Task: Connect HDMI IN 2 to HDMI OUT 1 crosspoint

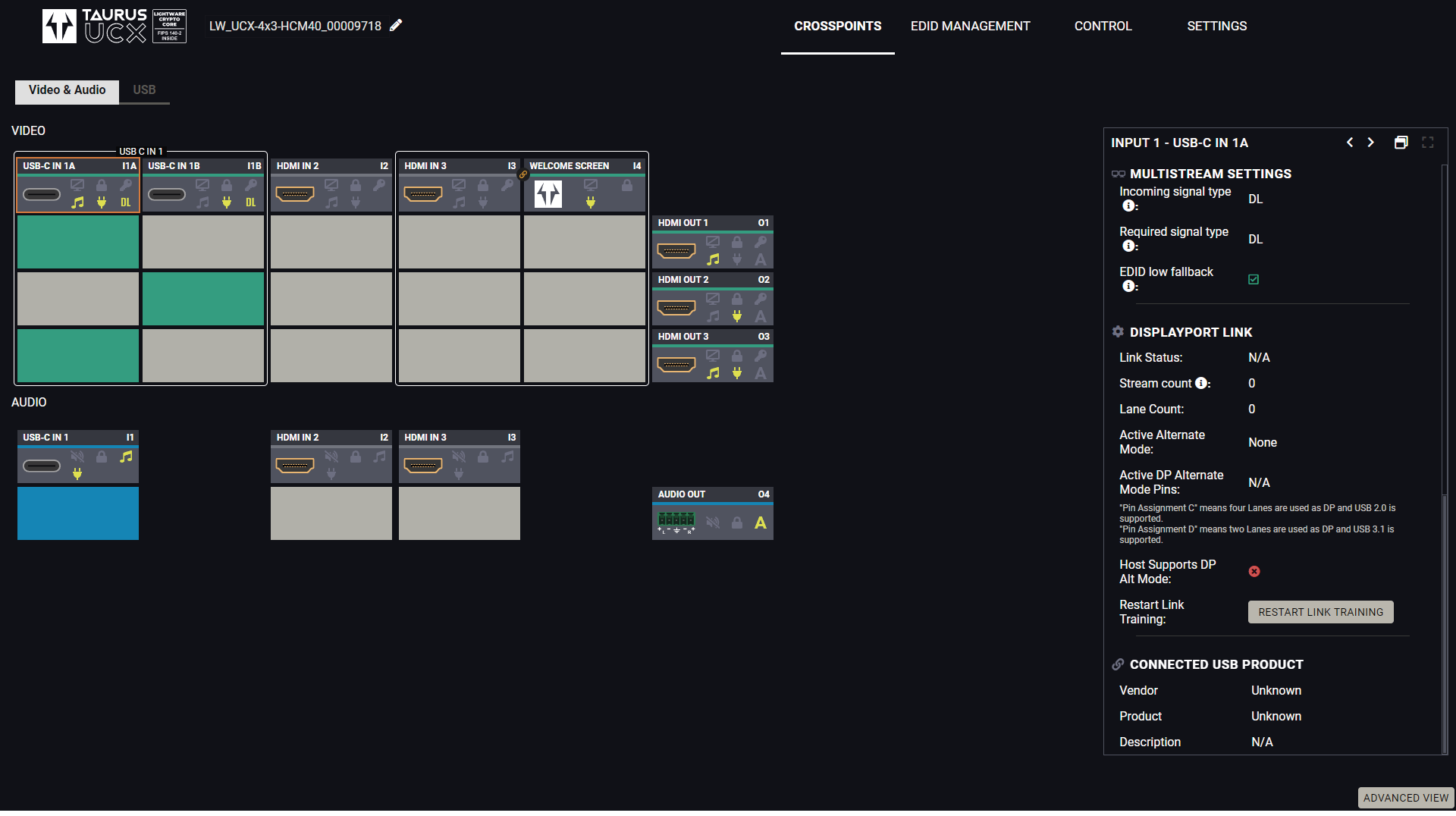Action: coord(331,242)
